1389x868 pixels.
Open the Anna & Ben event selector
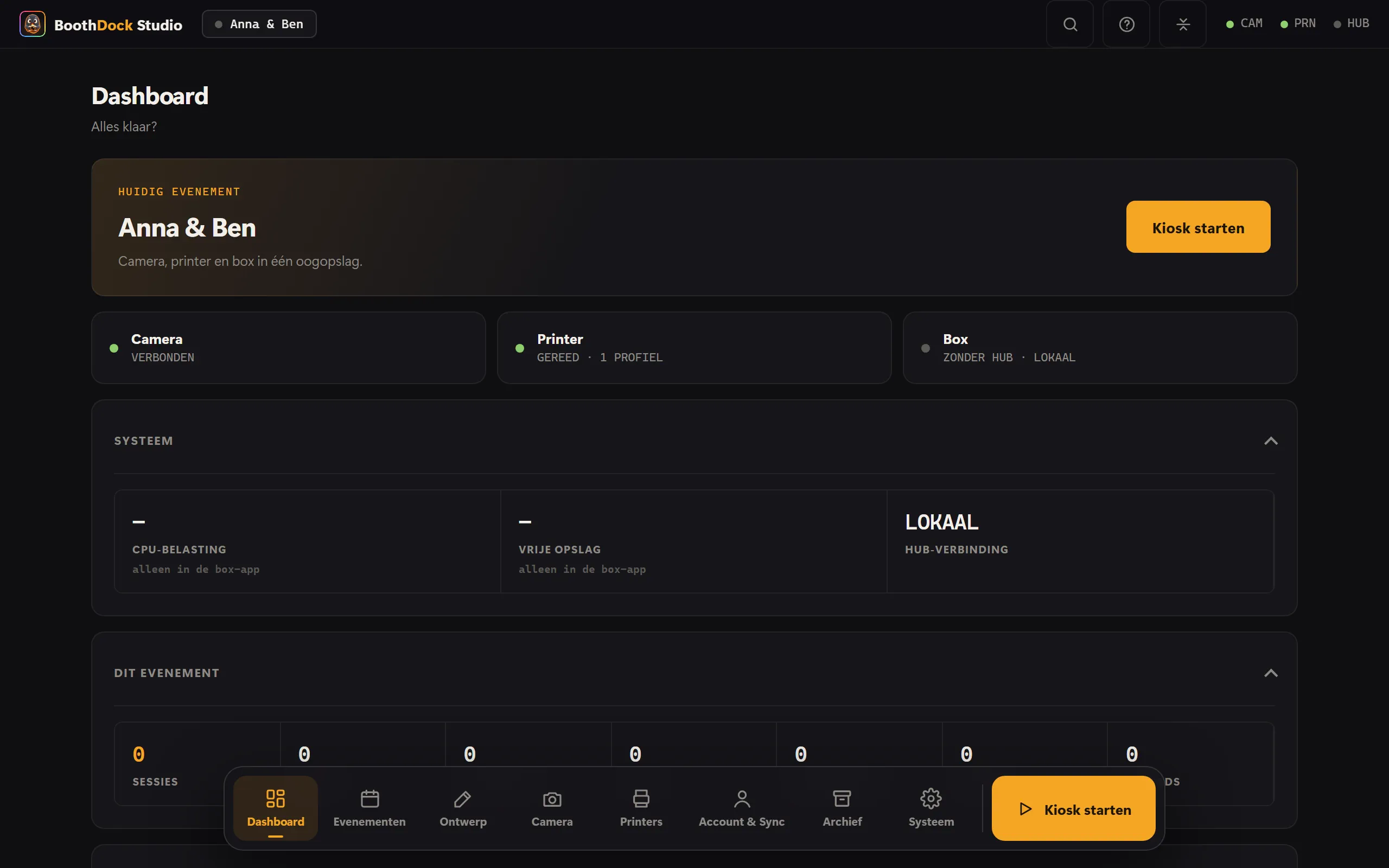tap(259, 24)
